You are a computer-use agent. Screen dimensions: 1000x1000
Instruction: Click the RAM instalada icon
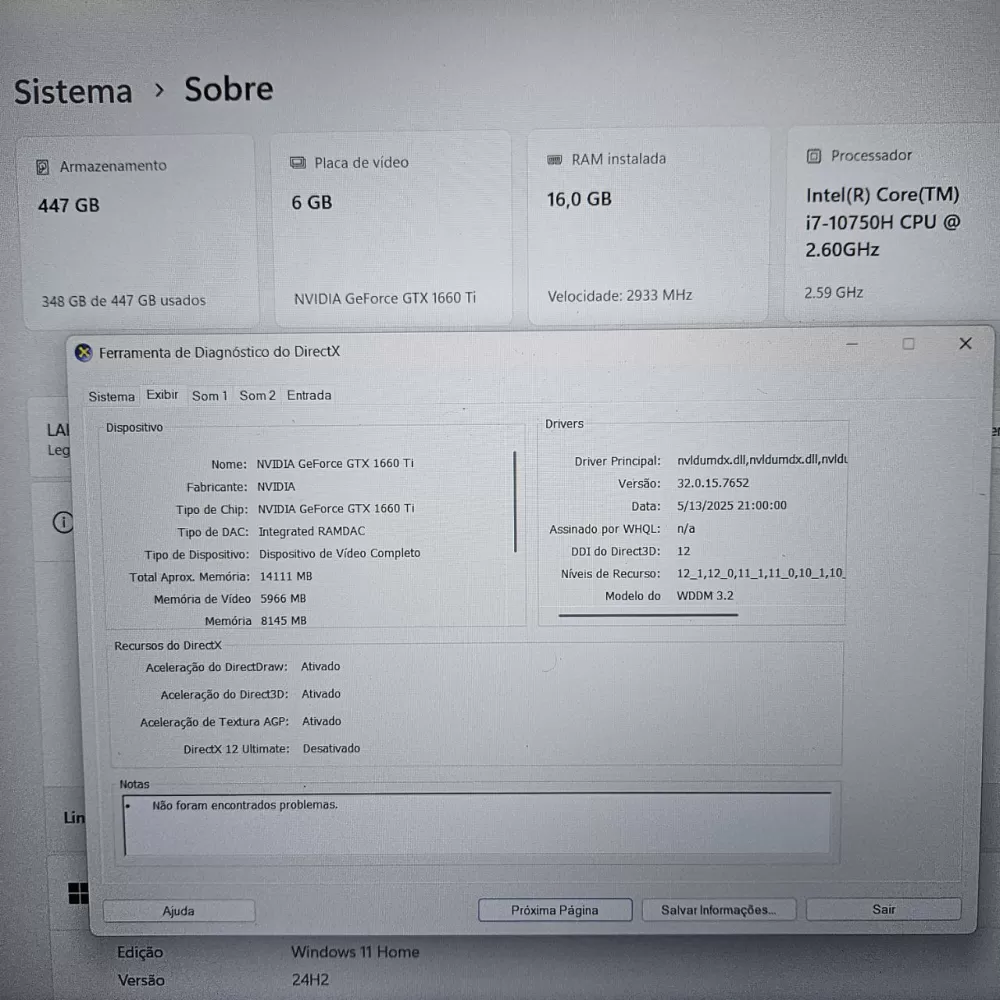pyautogui.click(x=555, y=159)
